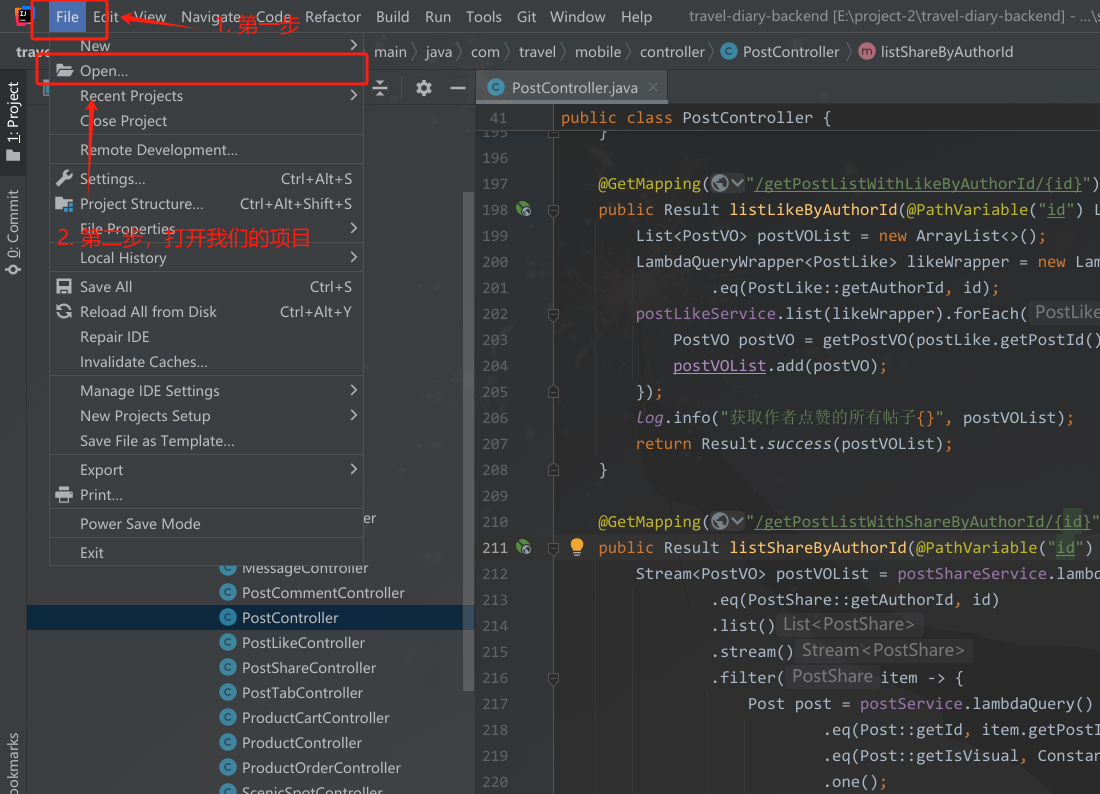This screenshot has height=794, width=1100.
Task: Click line number 206 in the gutter
Action: [495, 417]
